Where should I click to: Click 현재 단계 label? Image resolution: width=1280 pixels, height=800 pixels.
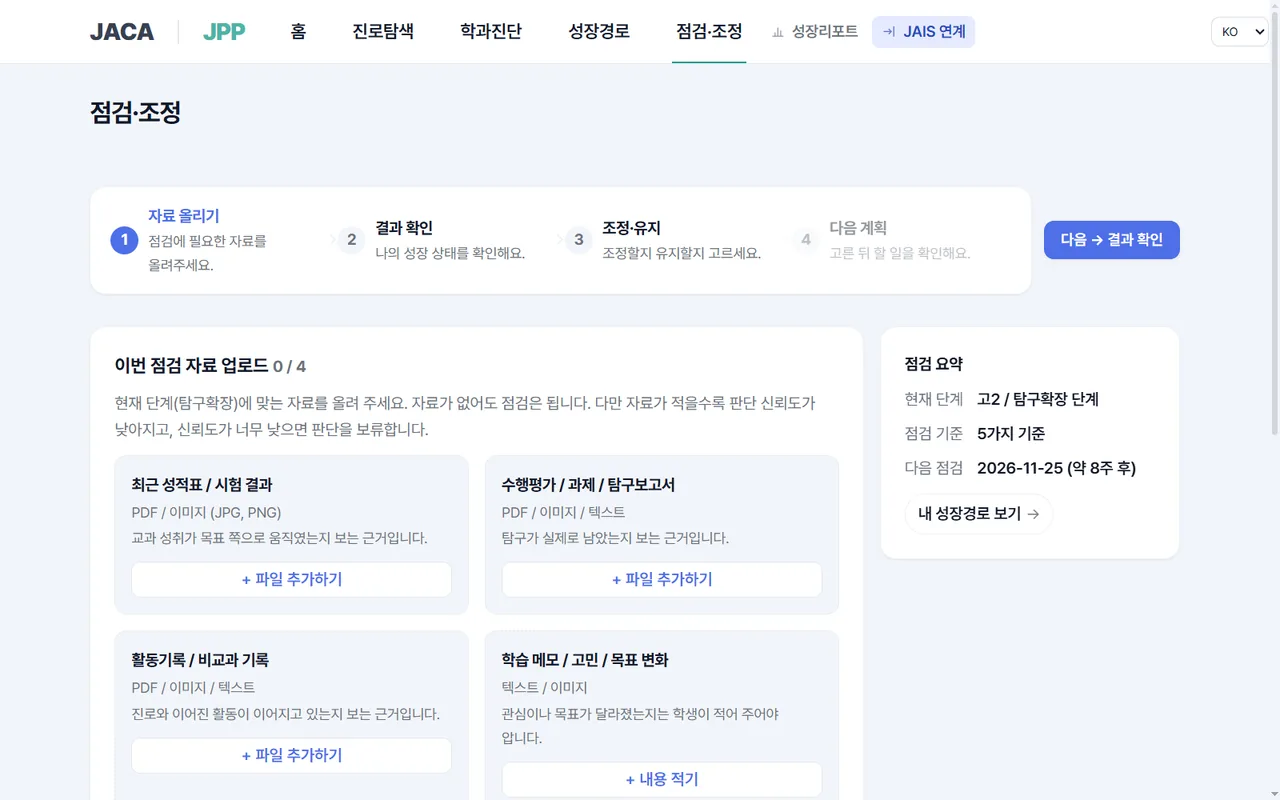click(x=934, y=399)
